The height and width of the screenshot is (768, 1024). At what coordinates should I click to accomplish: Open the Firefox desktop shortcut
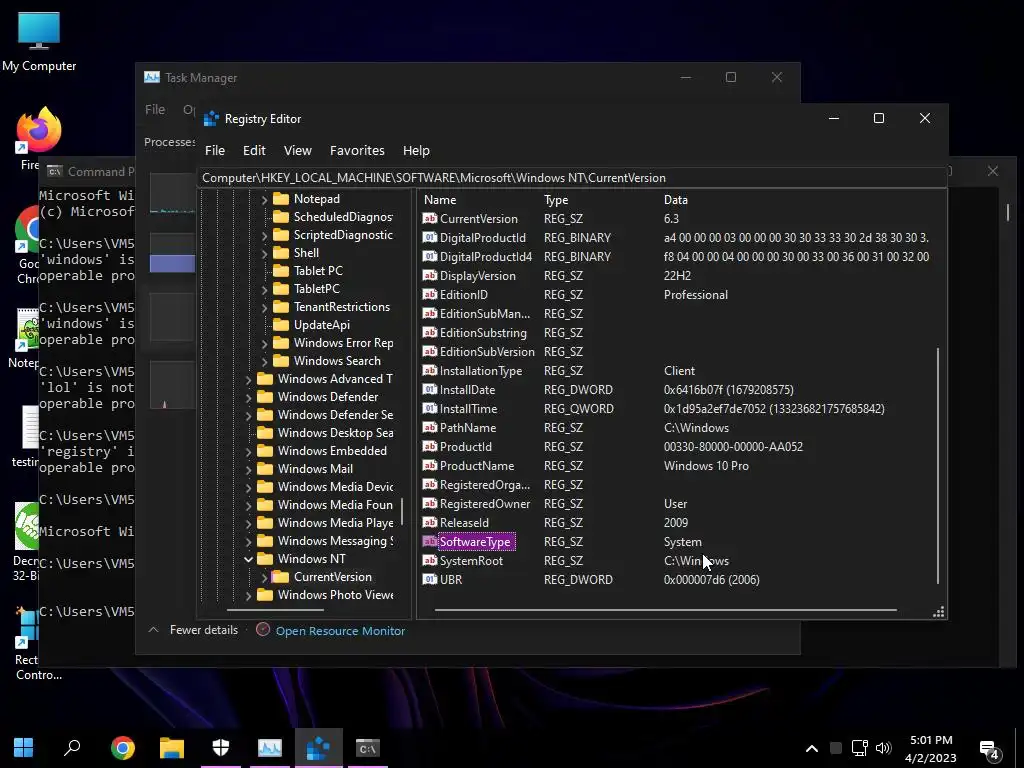[x=39, y=138]
